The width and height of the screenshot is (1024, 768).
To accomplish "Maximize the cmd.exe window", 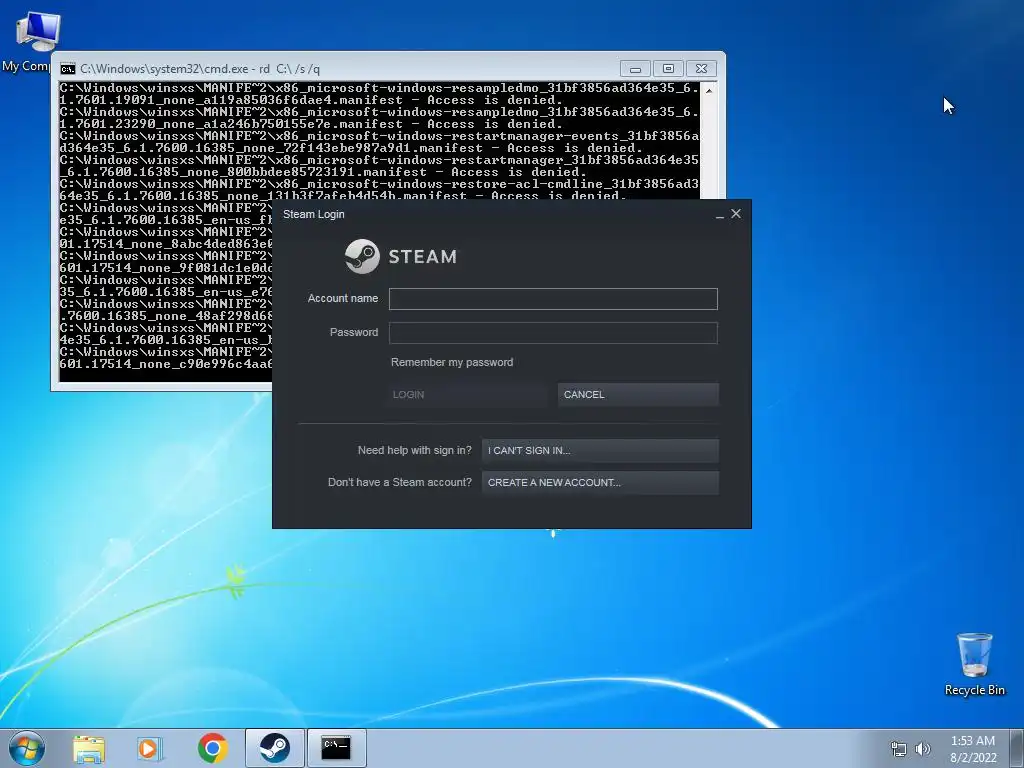I will [668, 69].
